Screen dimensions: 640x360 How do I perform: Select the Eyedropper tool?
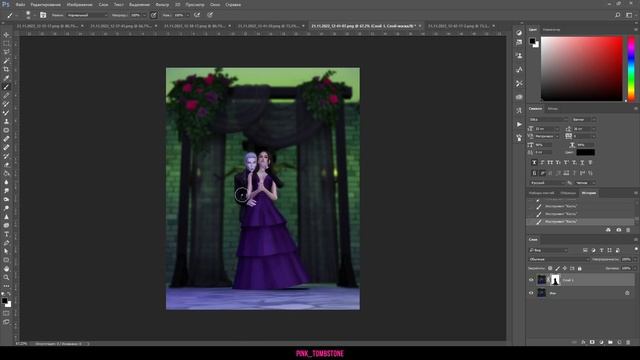point(6,78)
